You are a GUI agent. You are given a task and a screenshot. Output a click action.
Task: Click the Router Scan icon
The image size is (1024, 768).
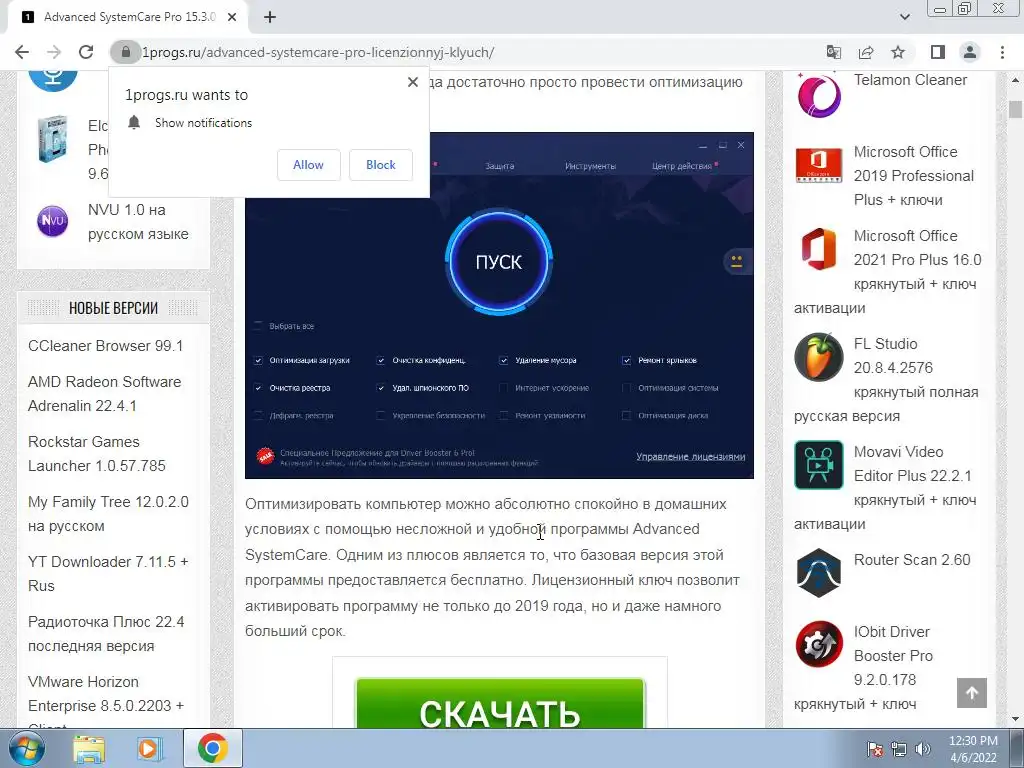coord(819,573)
